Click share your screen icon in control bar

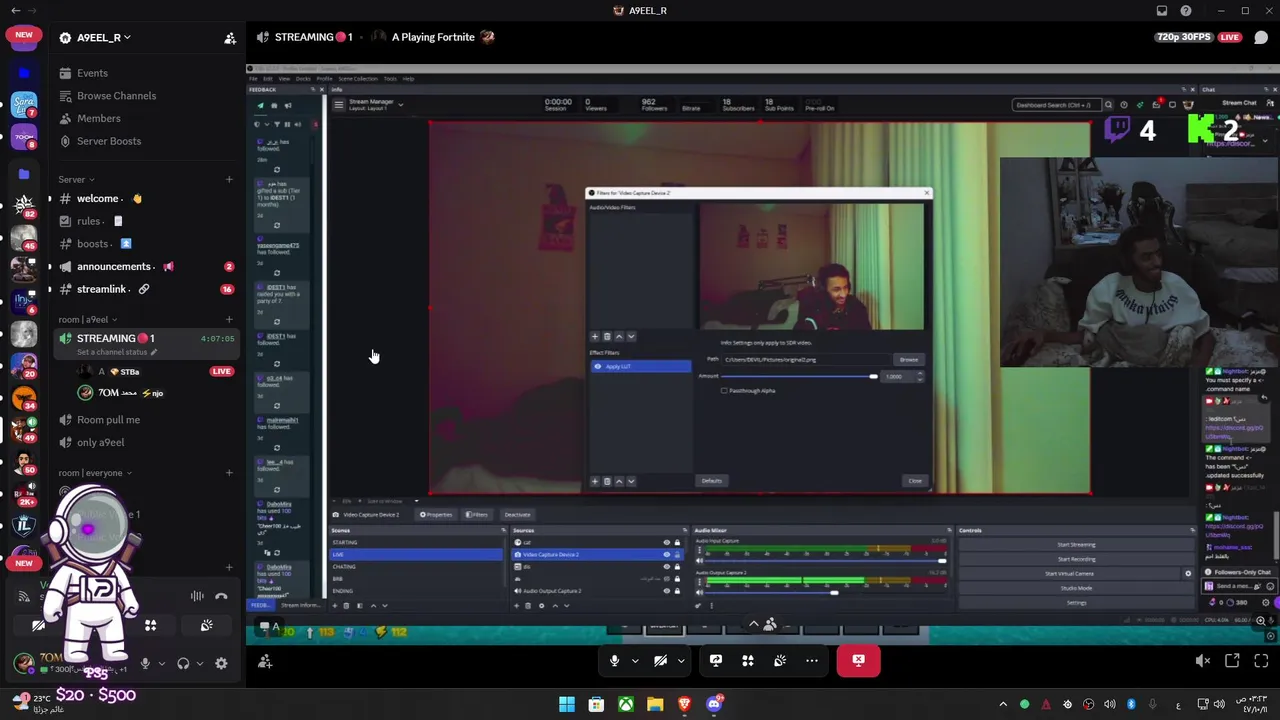(x=716, y=661)
